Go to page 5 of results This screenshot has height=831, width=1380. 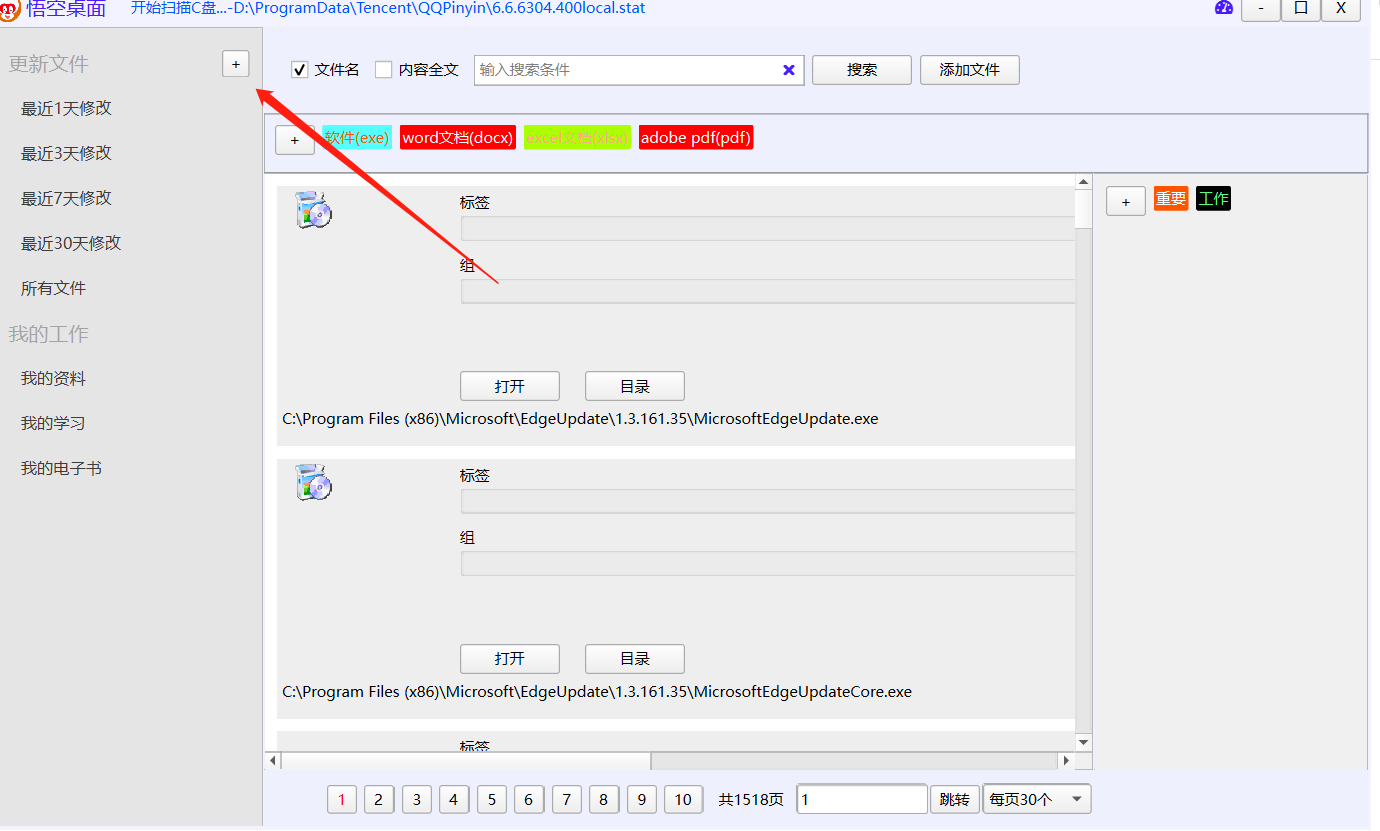pos(491,799)
